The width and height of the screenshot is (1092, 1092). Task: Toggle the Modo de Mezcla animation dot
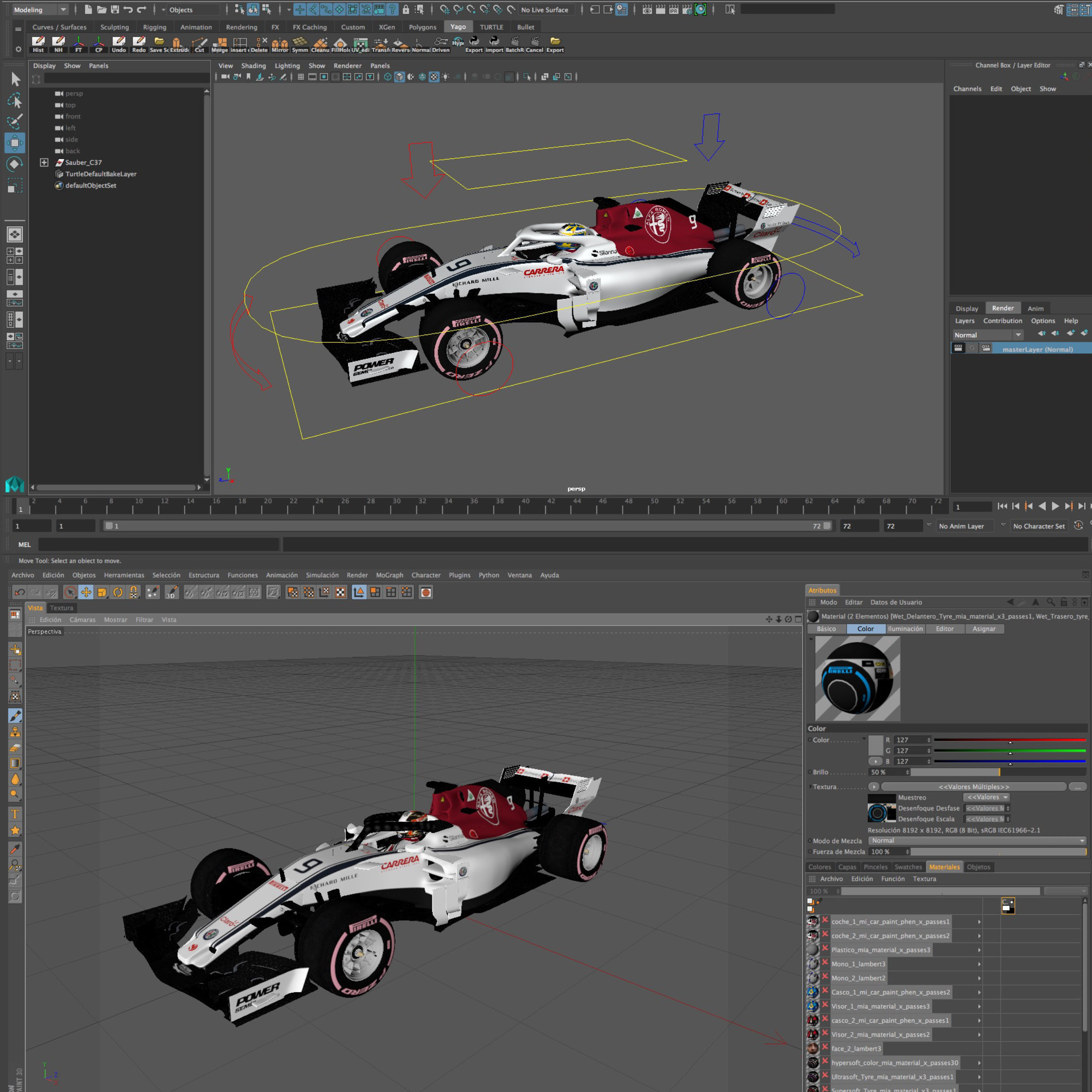pyautogui.click(x=809, y=841)
